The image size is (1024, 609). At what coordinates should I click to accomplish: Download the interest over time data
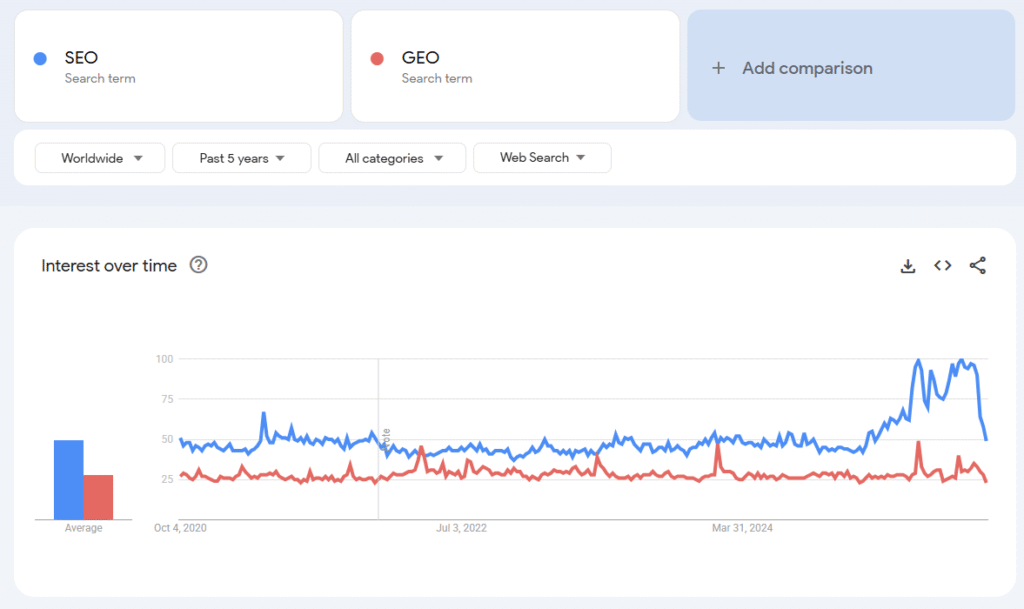pos(908,266)
